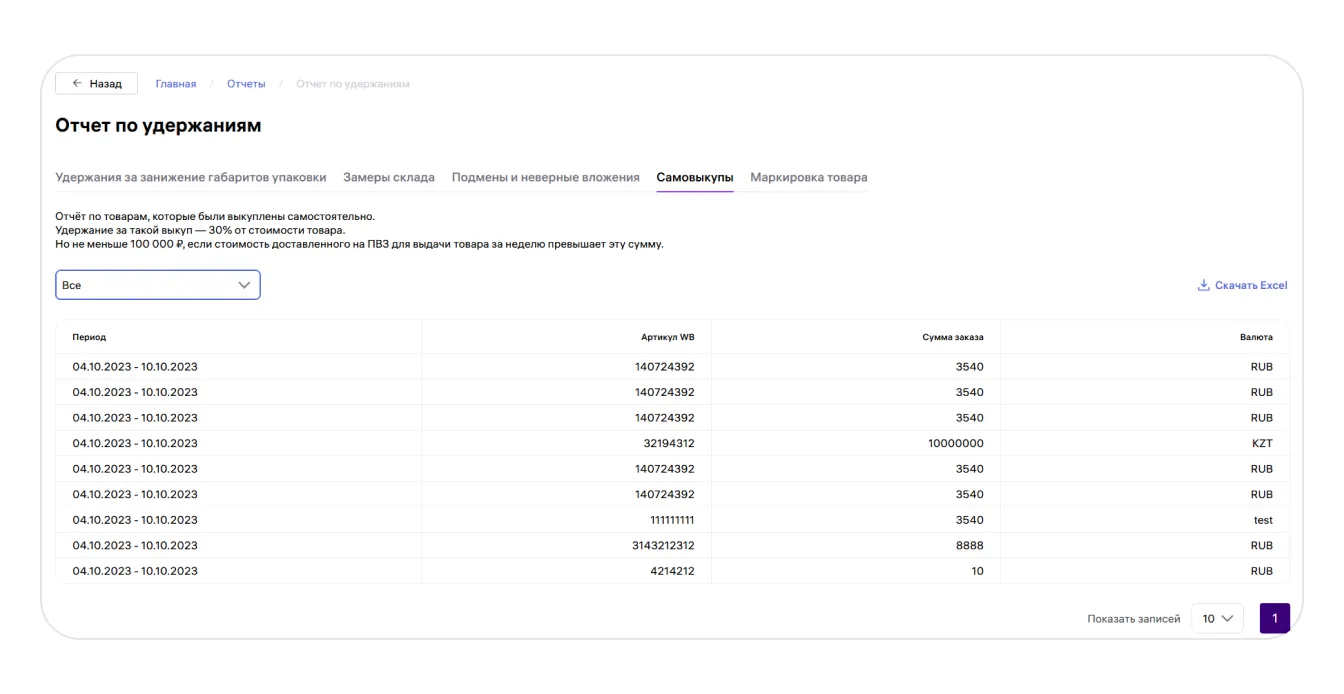
Task: Expand the Все filter dropdown
Action: click(157, 285)
